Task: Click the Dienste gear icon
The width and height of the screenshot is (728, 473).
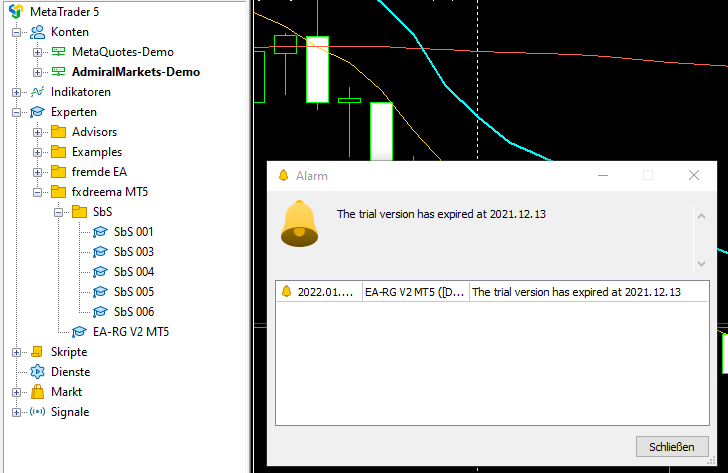Action: coord(37,372)
